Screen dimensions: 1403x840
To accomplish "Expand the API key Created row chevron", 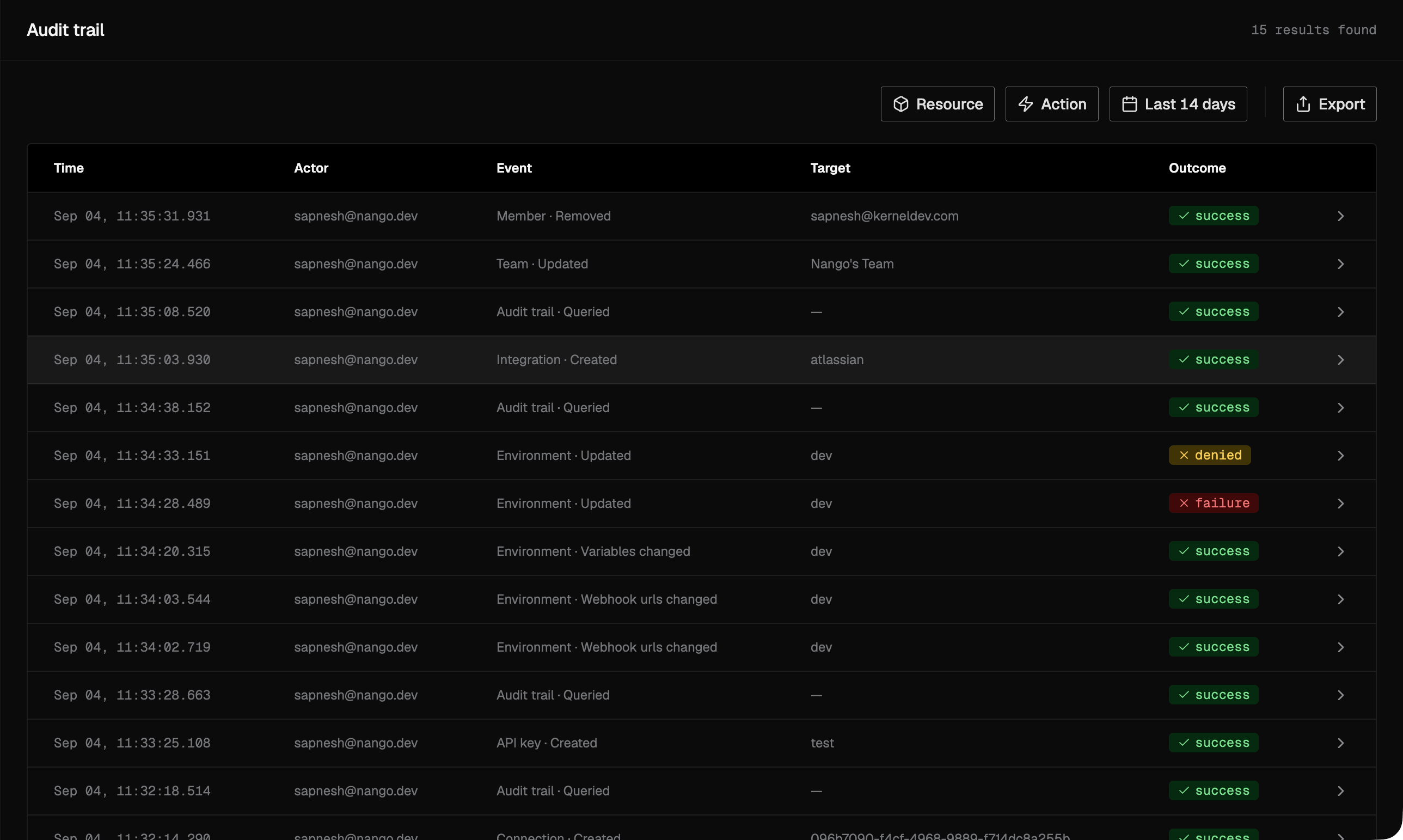I will [1340, 743].
